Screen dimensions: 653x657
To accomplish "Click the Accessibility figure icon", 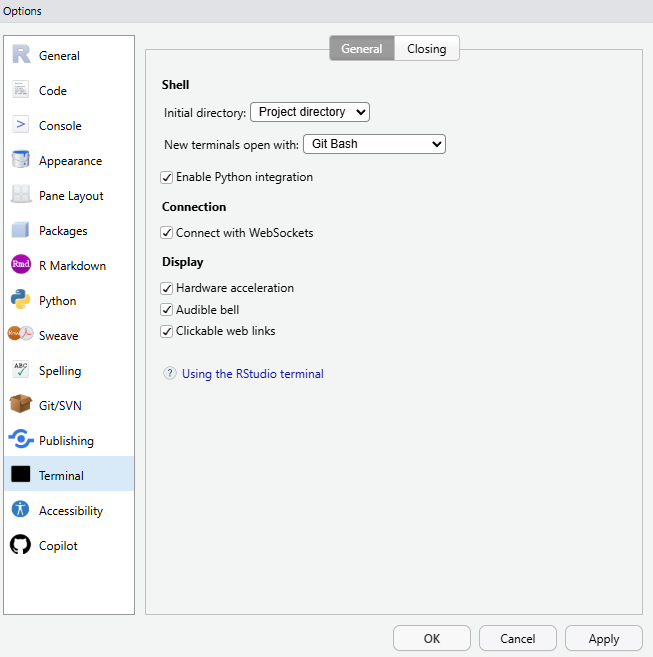I will (x=21, y=509).
